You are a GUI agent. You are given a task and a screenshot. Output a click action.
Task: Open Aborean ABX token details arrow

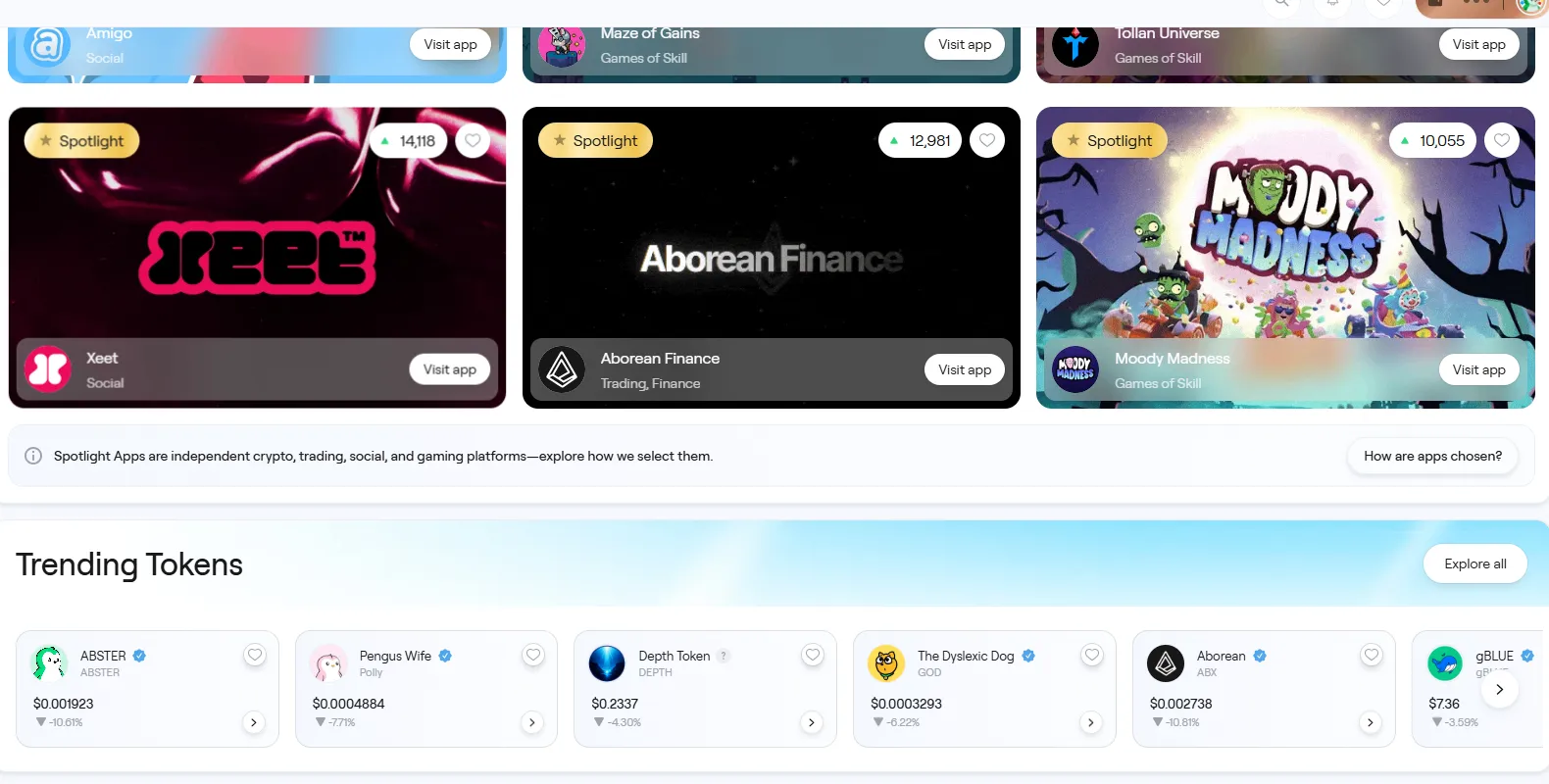(x=1370, y=722)
